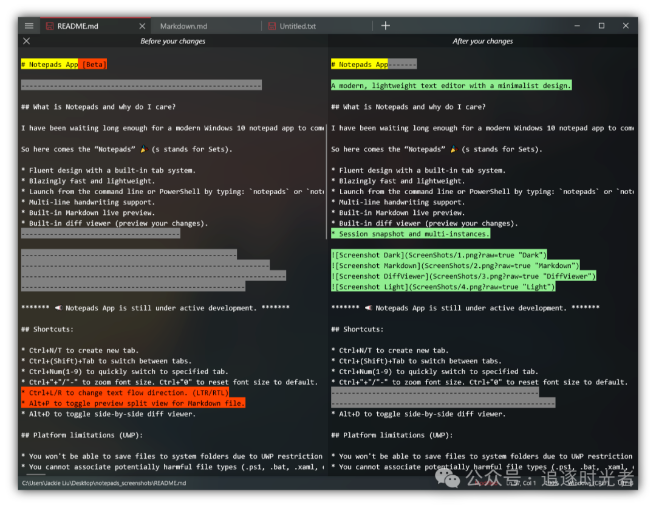Click 'Blazingly fast and lightweight.' in before pane
The image size is (650, 512).
click(x=88, y=181)
